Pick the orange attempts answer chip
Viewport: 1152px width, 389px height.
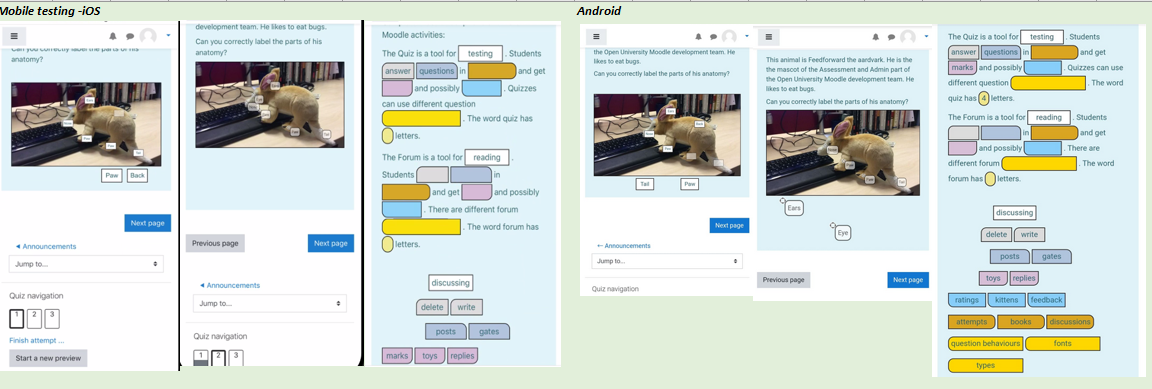(971, 321)
